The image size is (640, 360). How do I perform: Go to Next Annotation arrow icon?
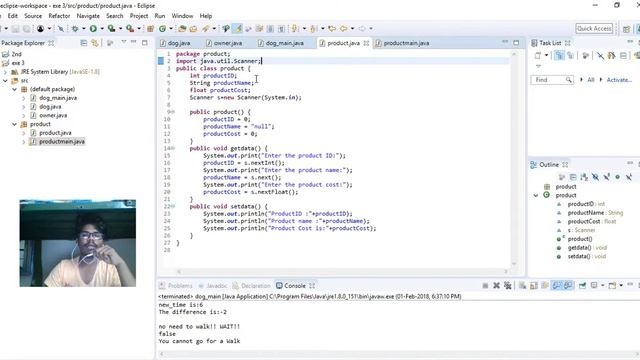[295, 29]
